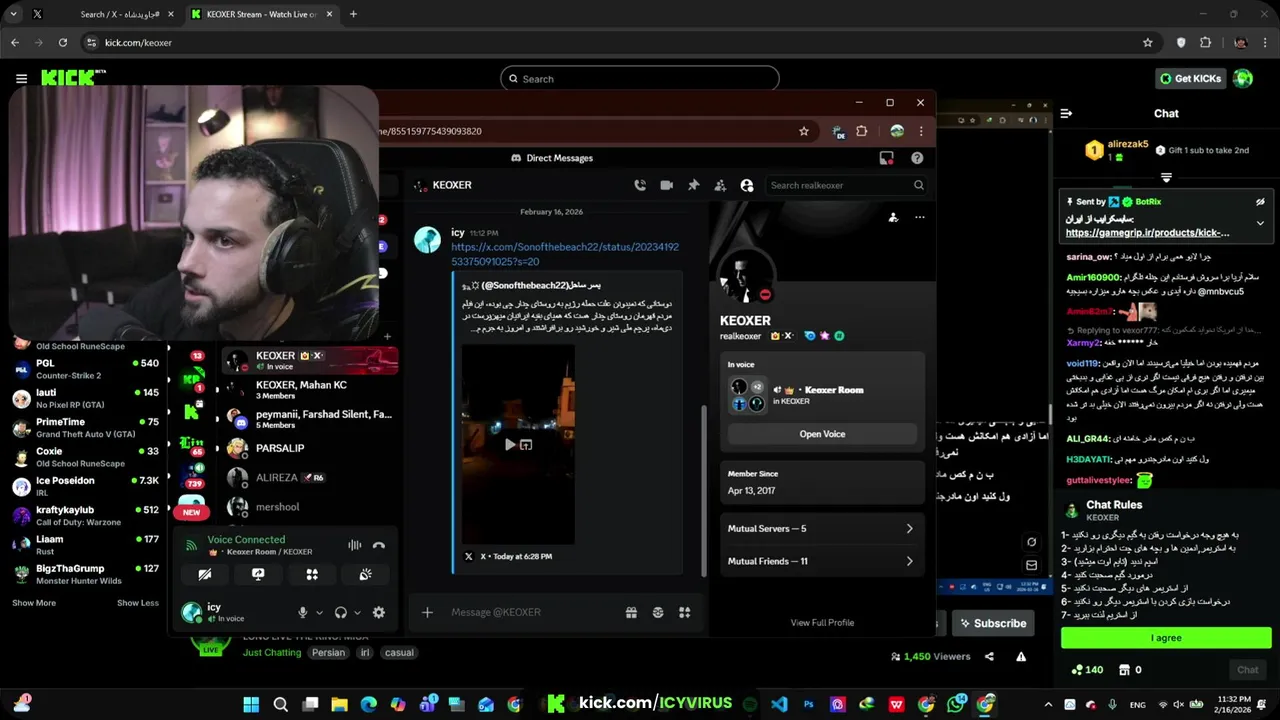
Task: Open the profile more options menu
Action: [920, 217]
